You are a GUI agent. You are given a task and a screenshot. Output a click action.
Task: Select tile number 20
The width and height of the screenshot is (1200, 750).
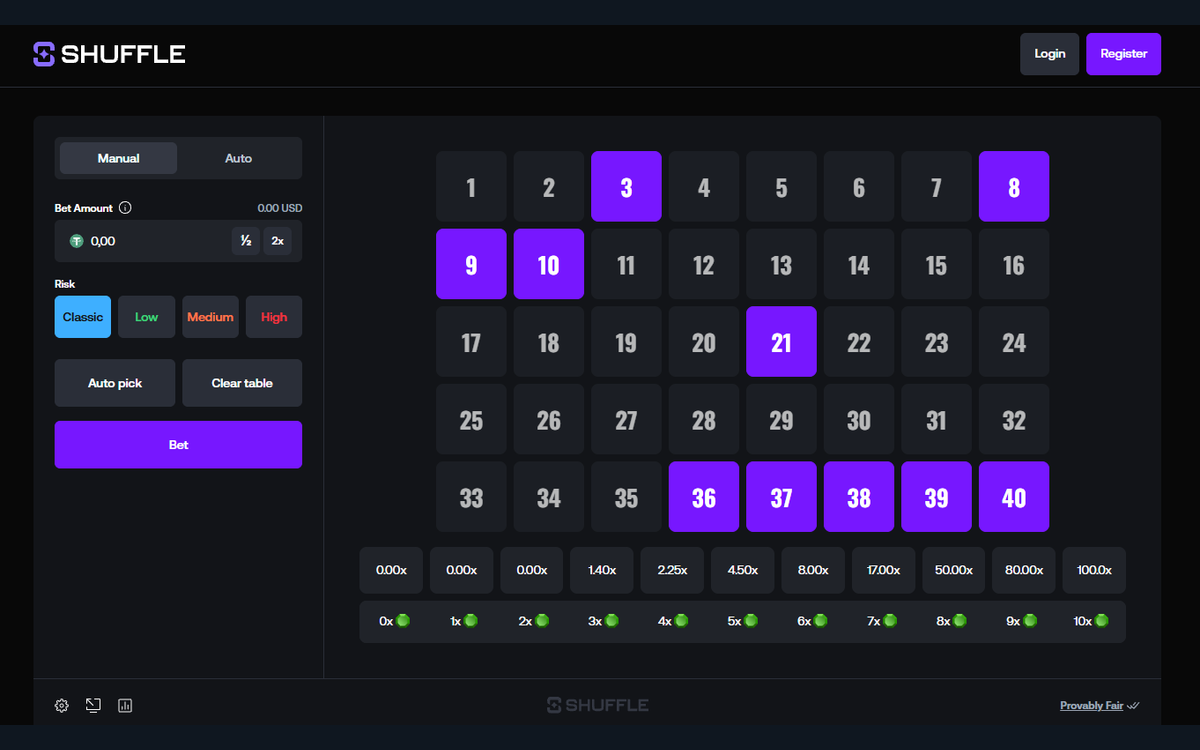point(704,342)
